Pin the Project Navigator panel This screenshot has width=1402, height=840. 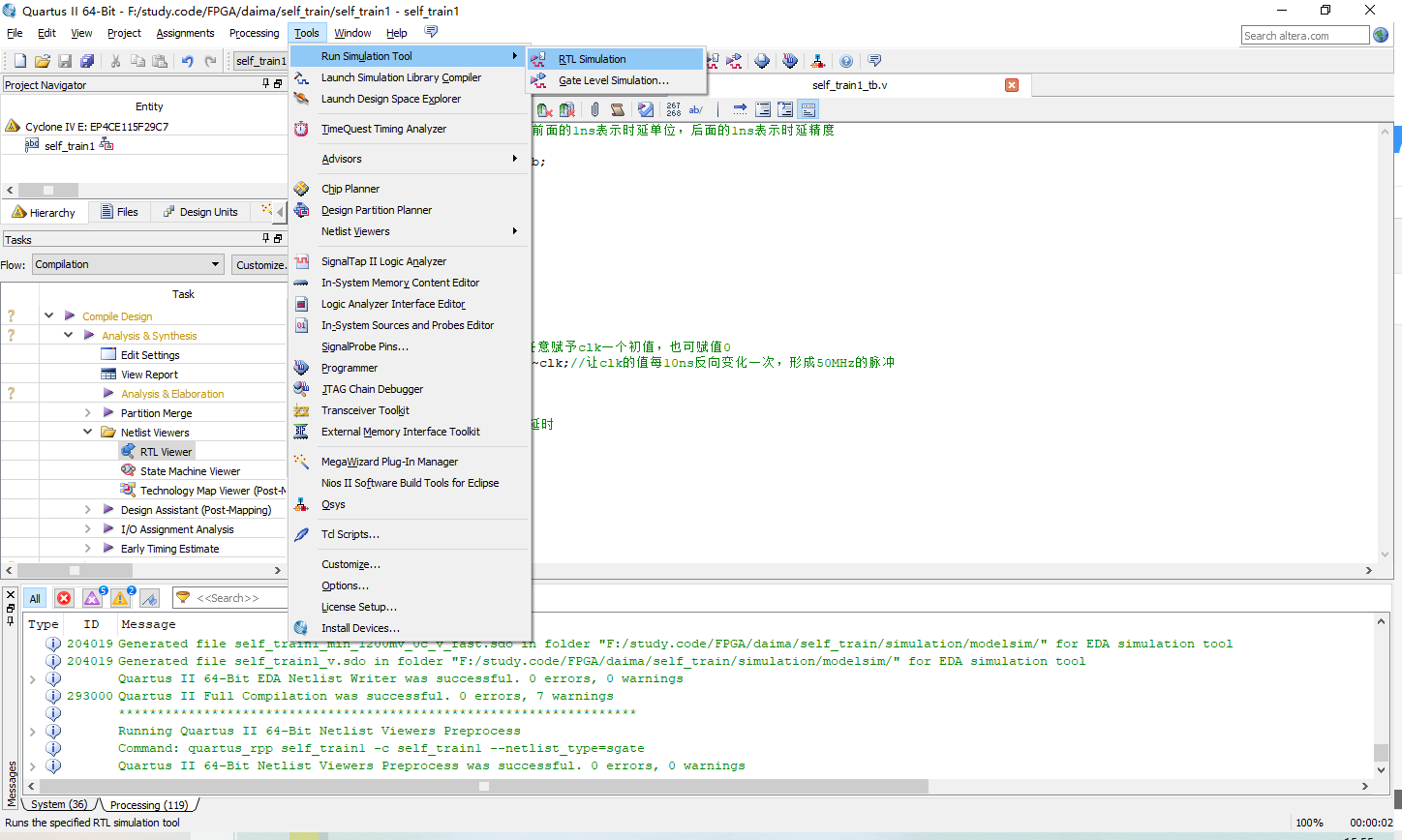click(x=266, y=84)
